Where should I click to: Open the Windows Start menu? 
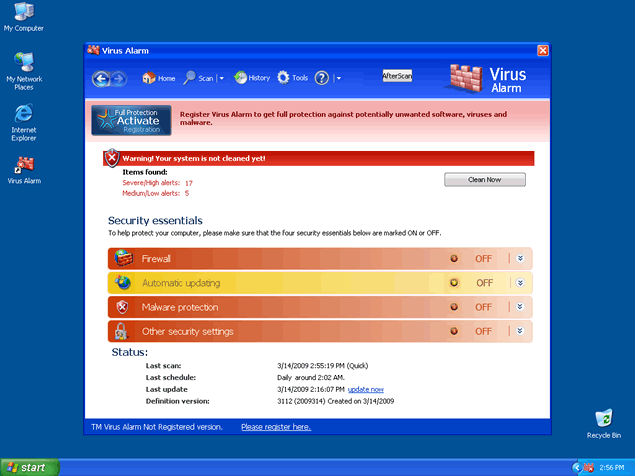30,467
